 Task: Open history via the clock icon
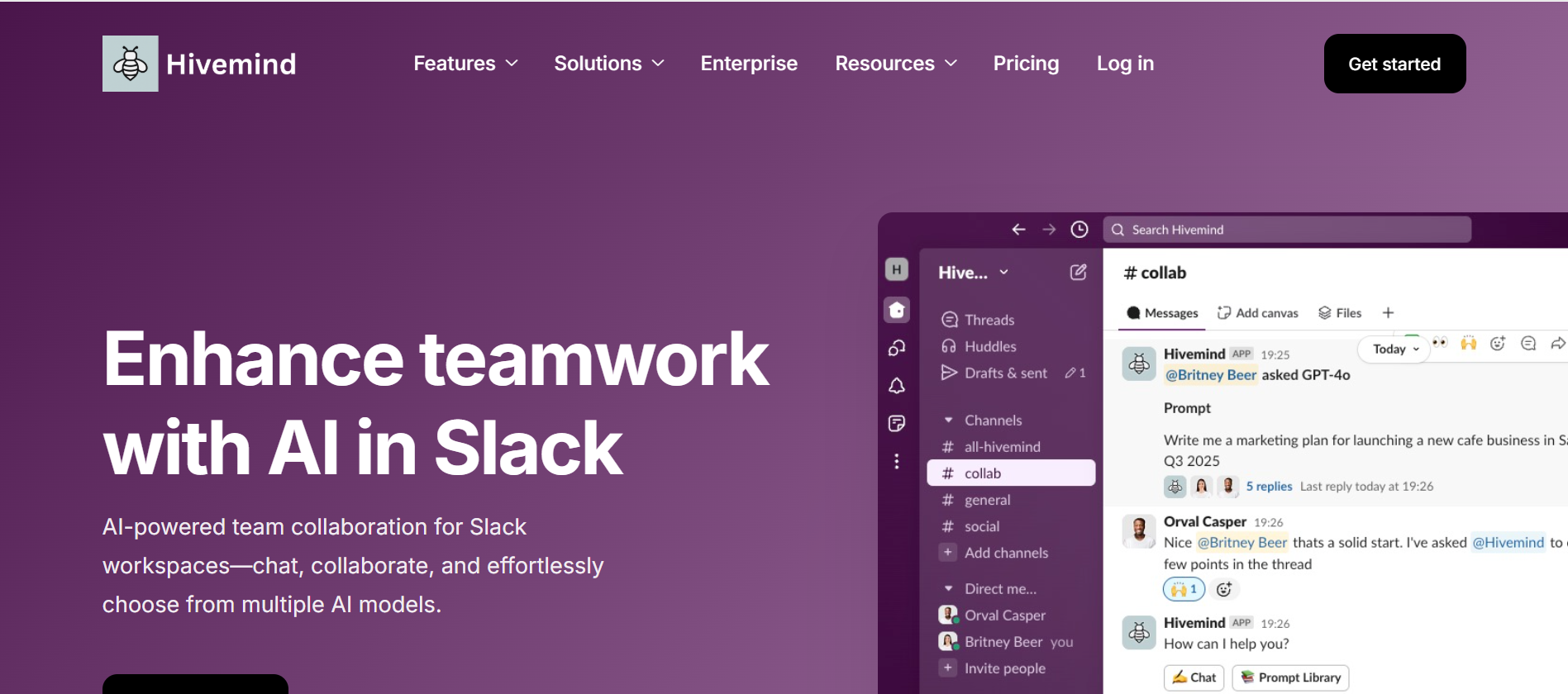tap(1079, 230)
